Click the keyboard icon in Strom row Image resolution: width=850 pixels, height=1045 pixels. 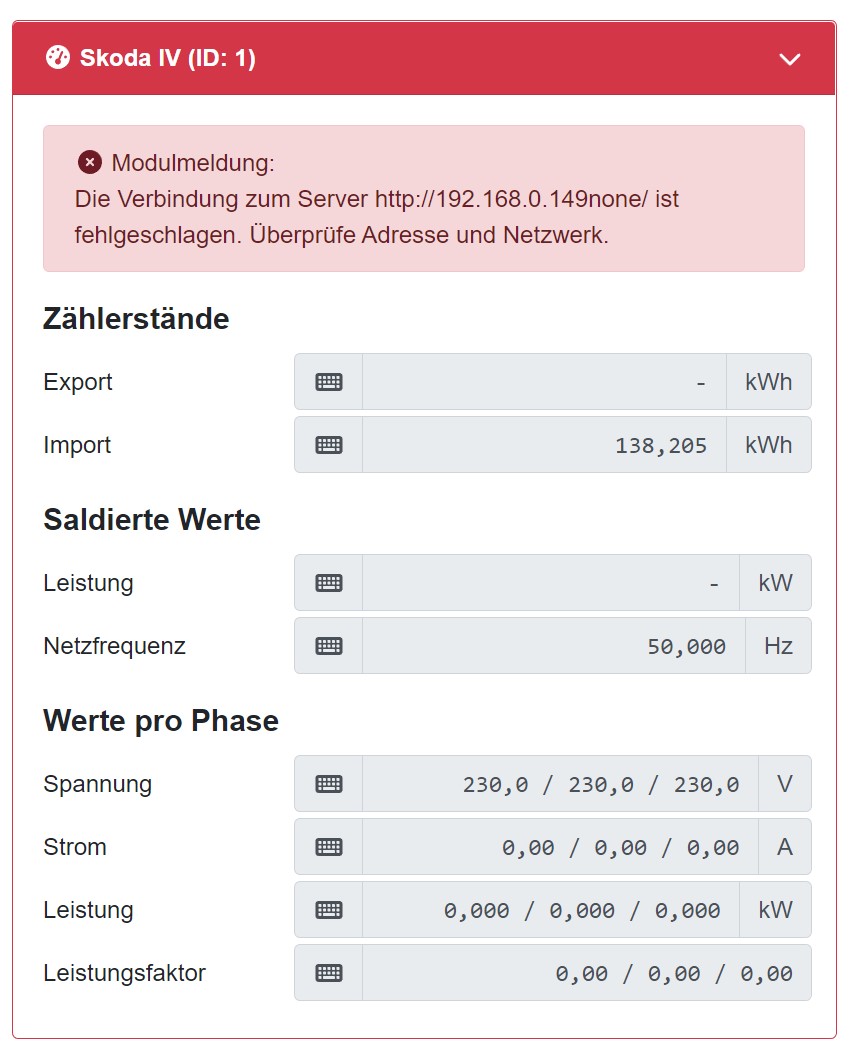329,847
